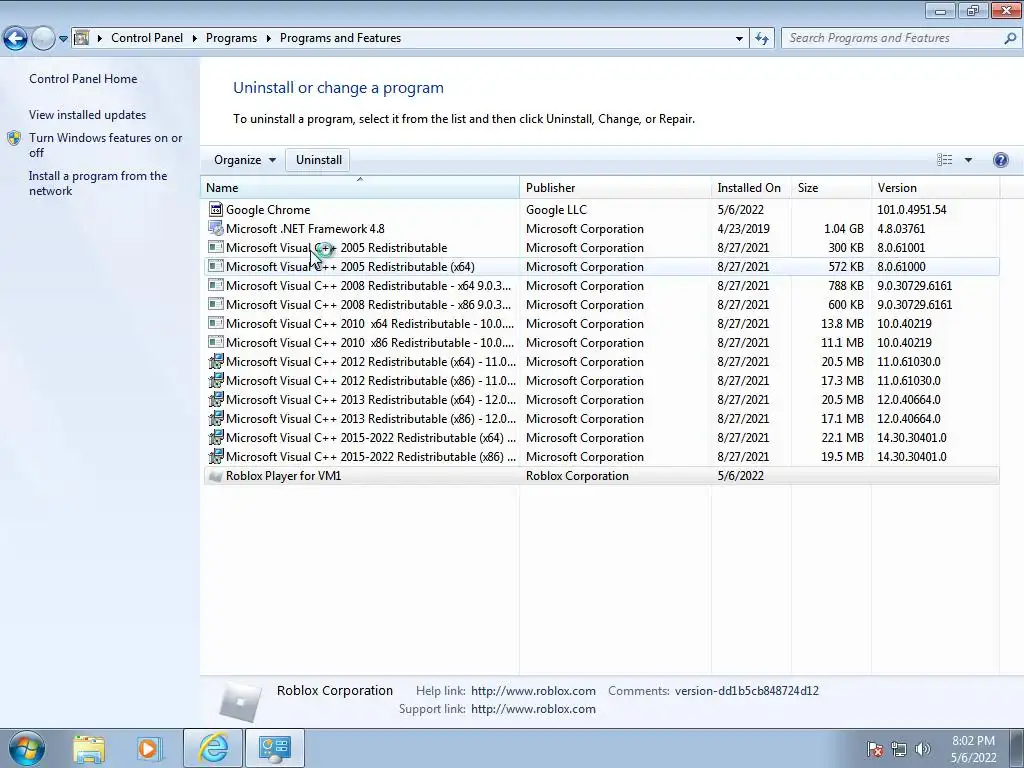Click the Uninstall toolbar button

(319, 160)
